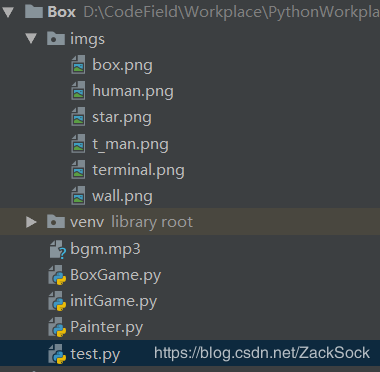
Task: Click the venv folder icon
Action: click(x=56, y=222)
